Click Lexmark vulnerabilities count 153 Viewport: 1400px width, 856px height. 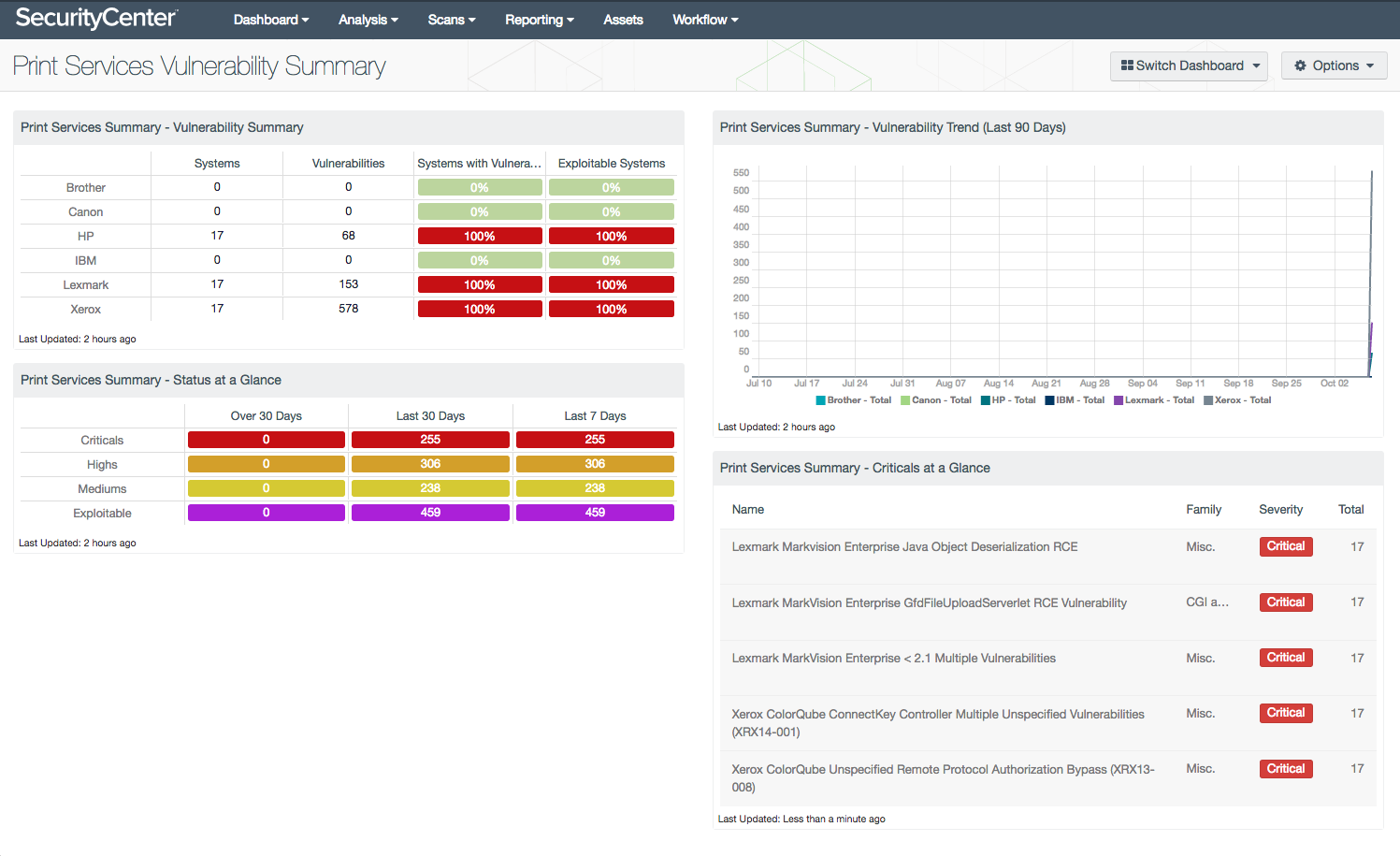349,284
